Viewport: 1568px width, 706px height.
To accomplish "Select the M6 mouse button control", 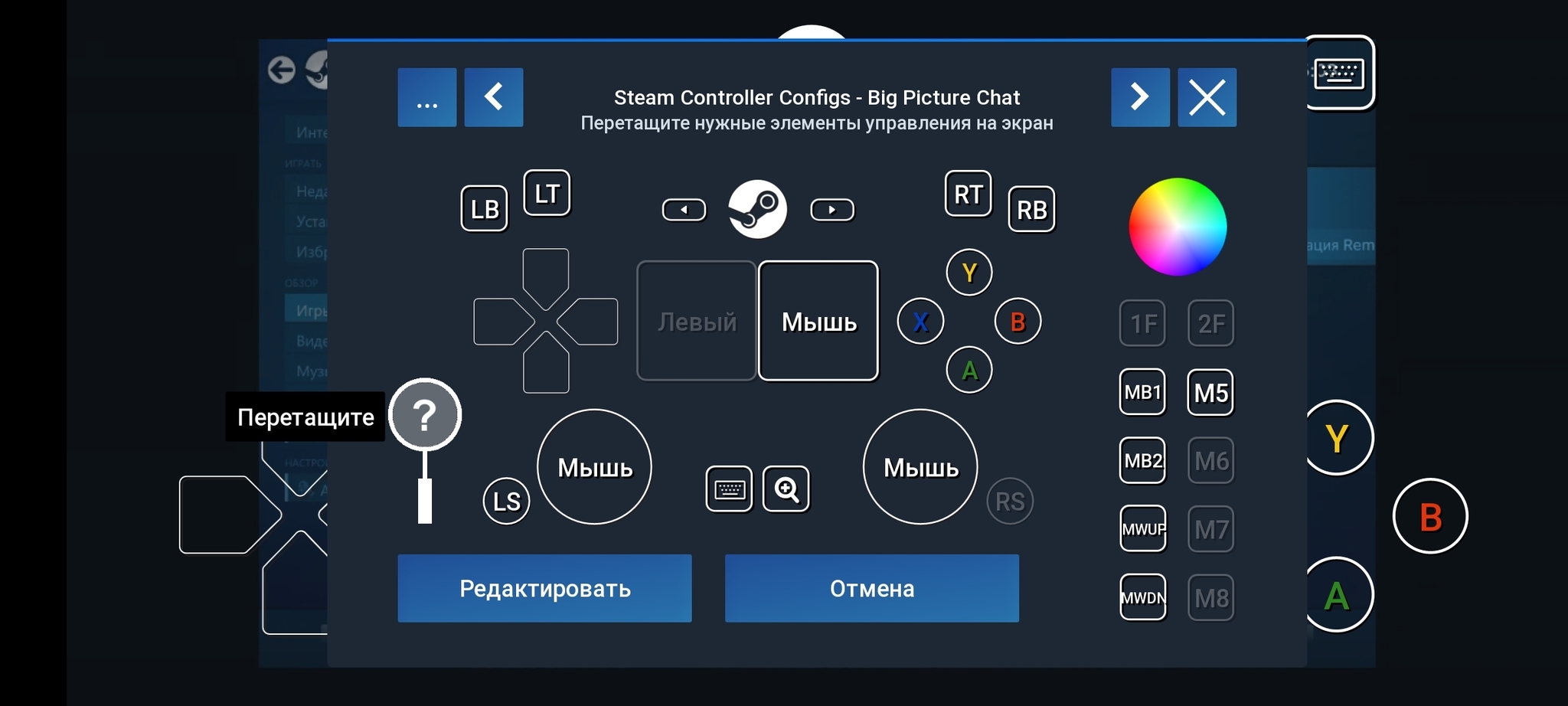I will click(1211, 460).
